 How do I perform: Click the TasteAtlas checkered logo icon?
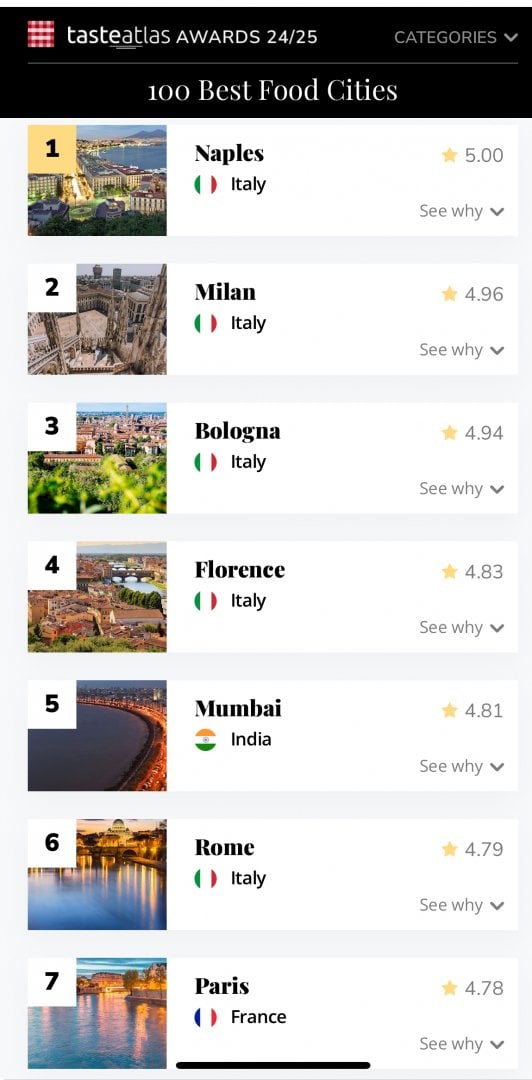click(41, 34)
